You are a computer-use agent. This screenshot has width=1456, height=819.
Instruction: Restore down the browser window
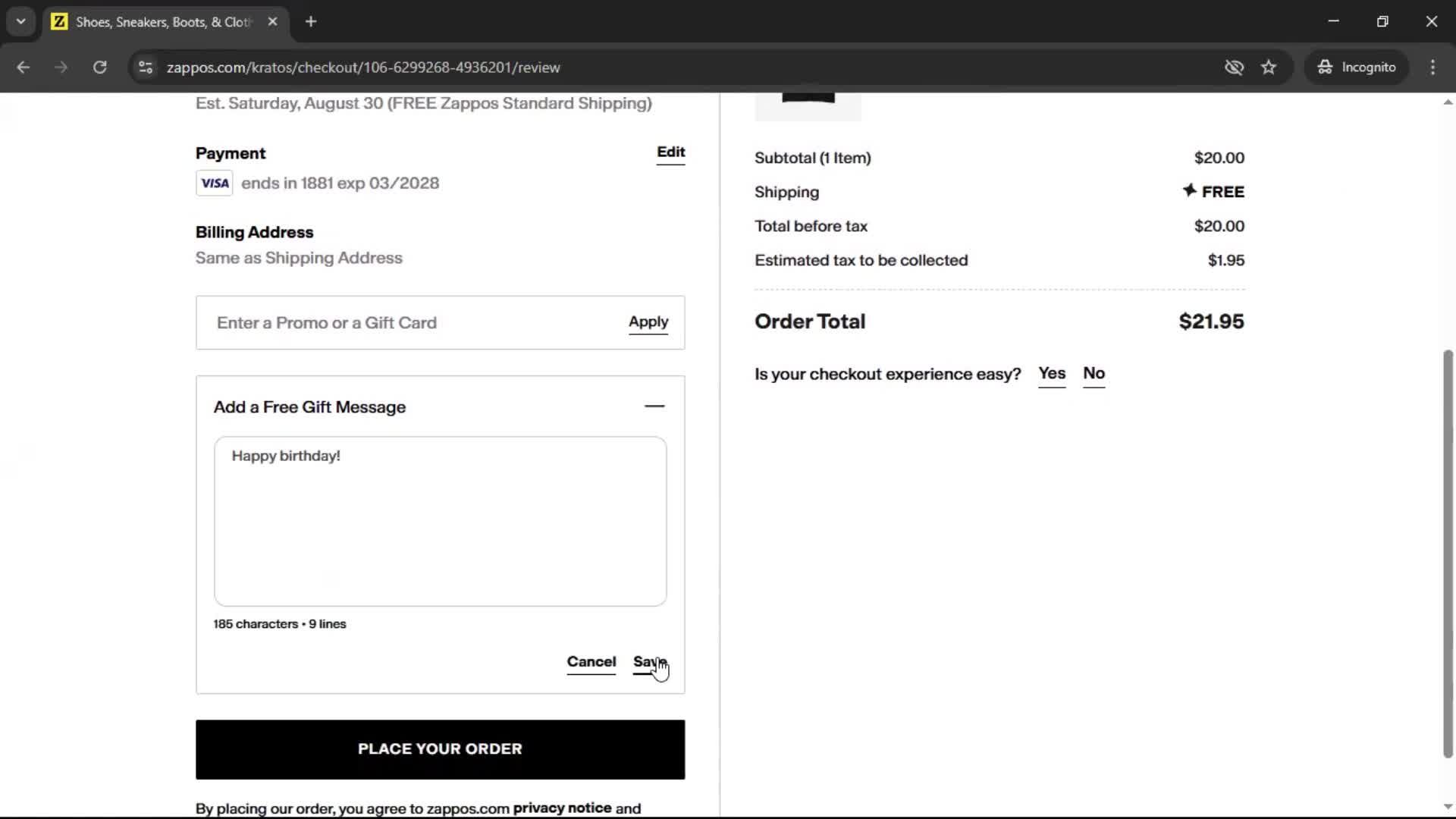tap(1382, 21)
